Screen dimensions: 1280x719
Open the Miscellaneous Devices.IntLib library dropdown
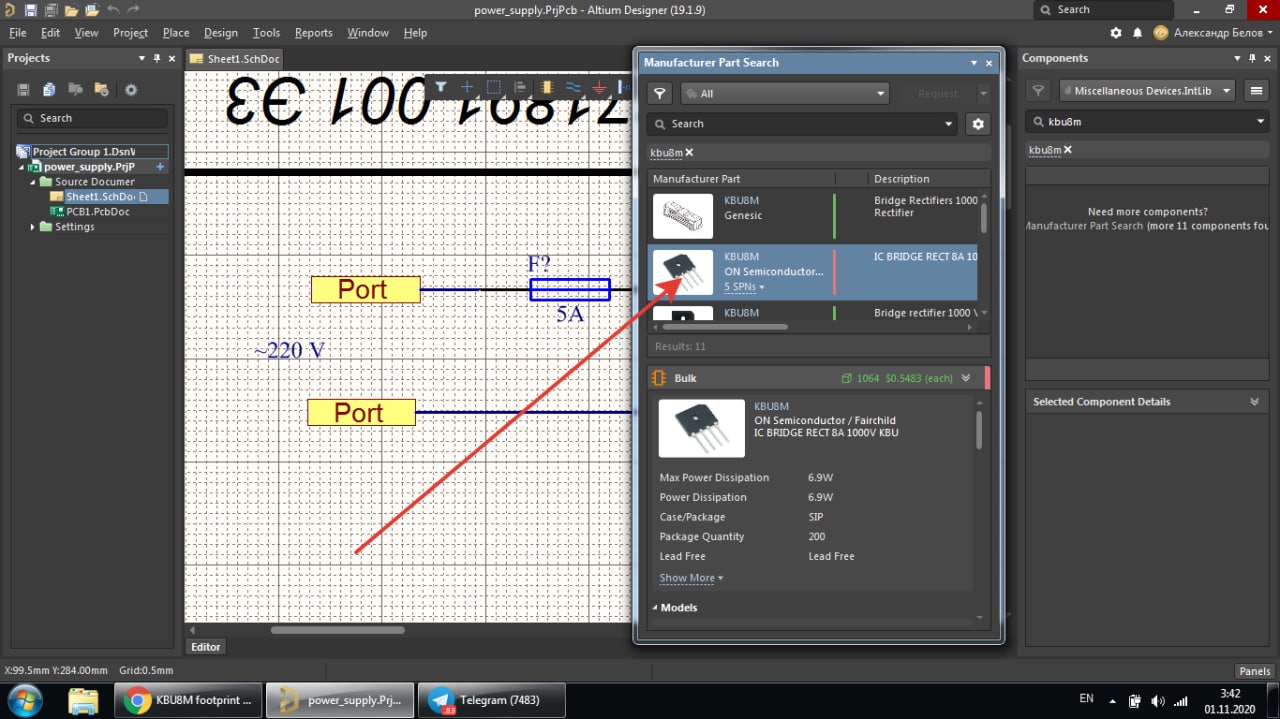[x=1147, y=91]
